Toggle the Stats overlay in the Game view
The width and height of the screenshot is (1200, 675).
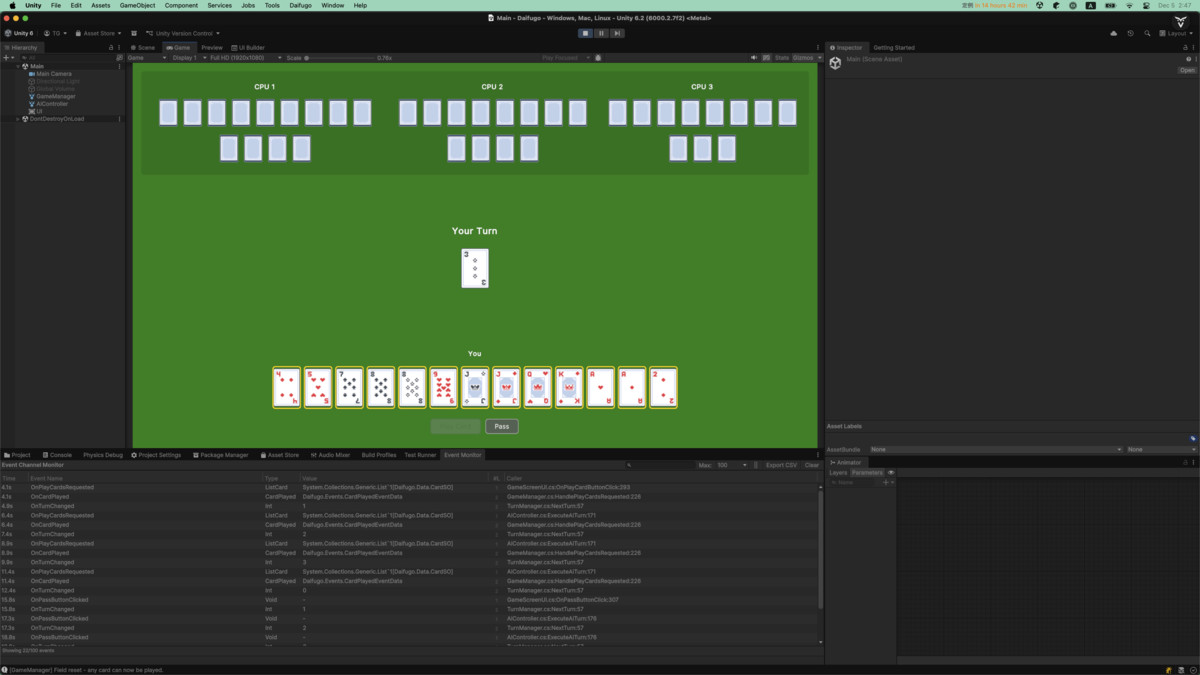pos(783,58)
